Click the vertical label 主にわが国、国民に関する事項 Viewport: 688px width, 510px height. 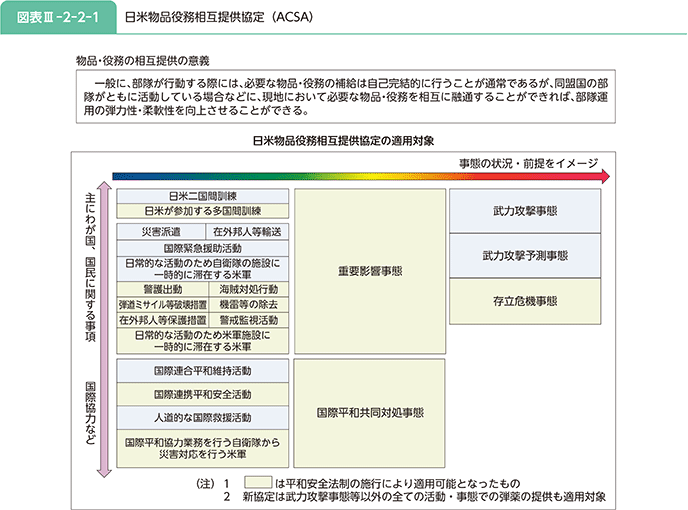90,268
